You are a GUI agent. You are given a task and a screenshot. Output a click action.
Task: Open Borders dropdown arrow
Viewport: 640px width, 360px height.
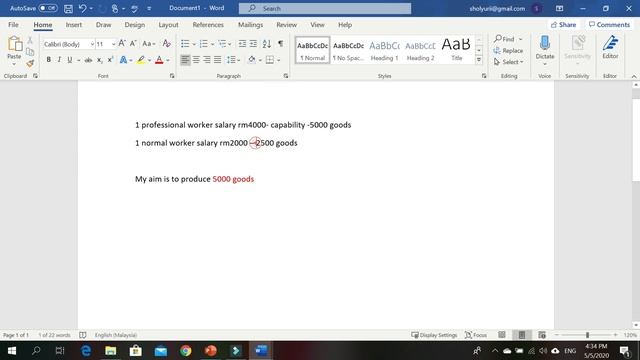(279, 60)
